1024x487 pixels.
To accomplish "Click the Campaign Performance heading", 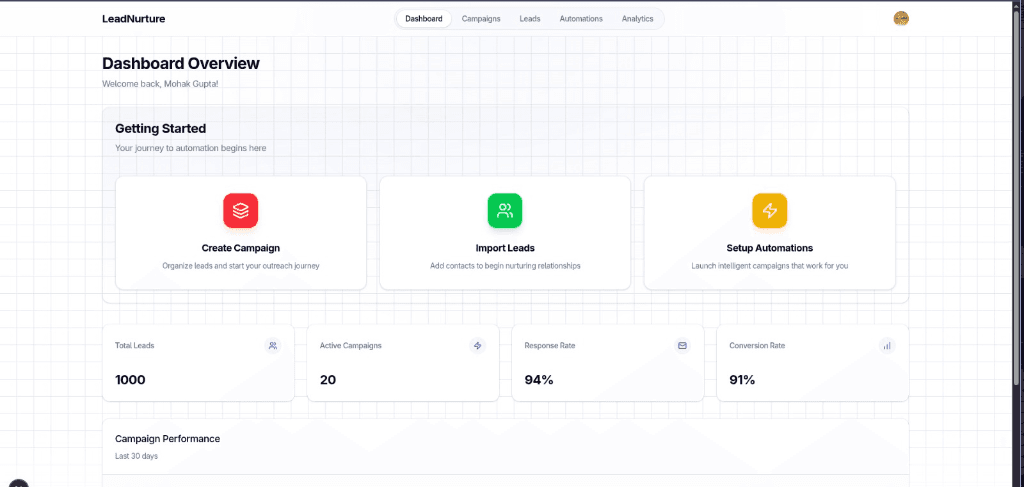I will (167, 439).
